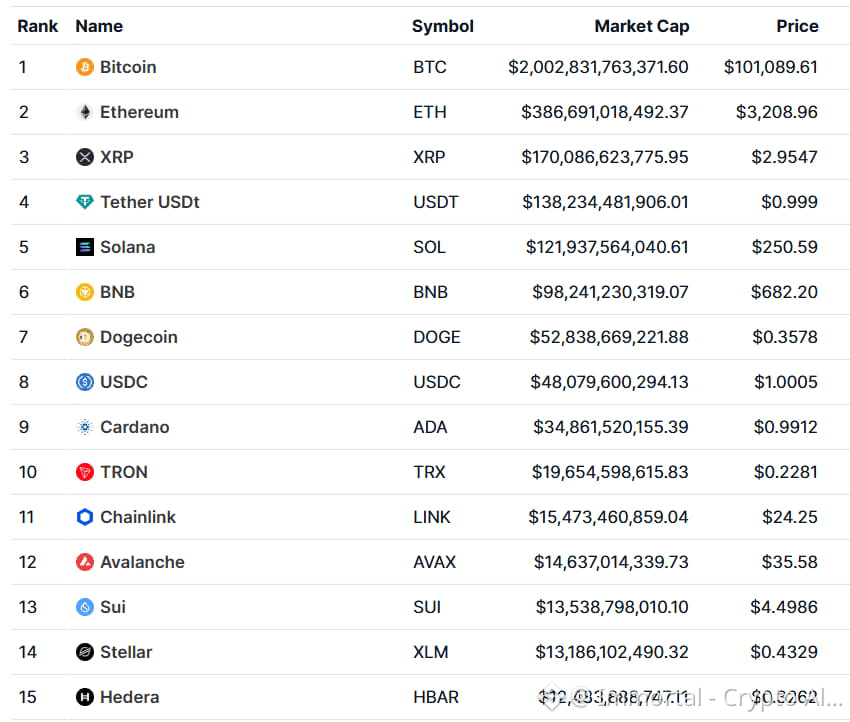The image size is (850, 722).
Task: Open the Stellar name link
Action: 126,652
